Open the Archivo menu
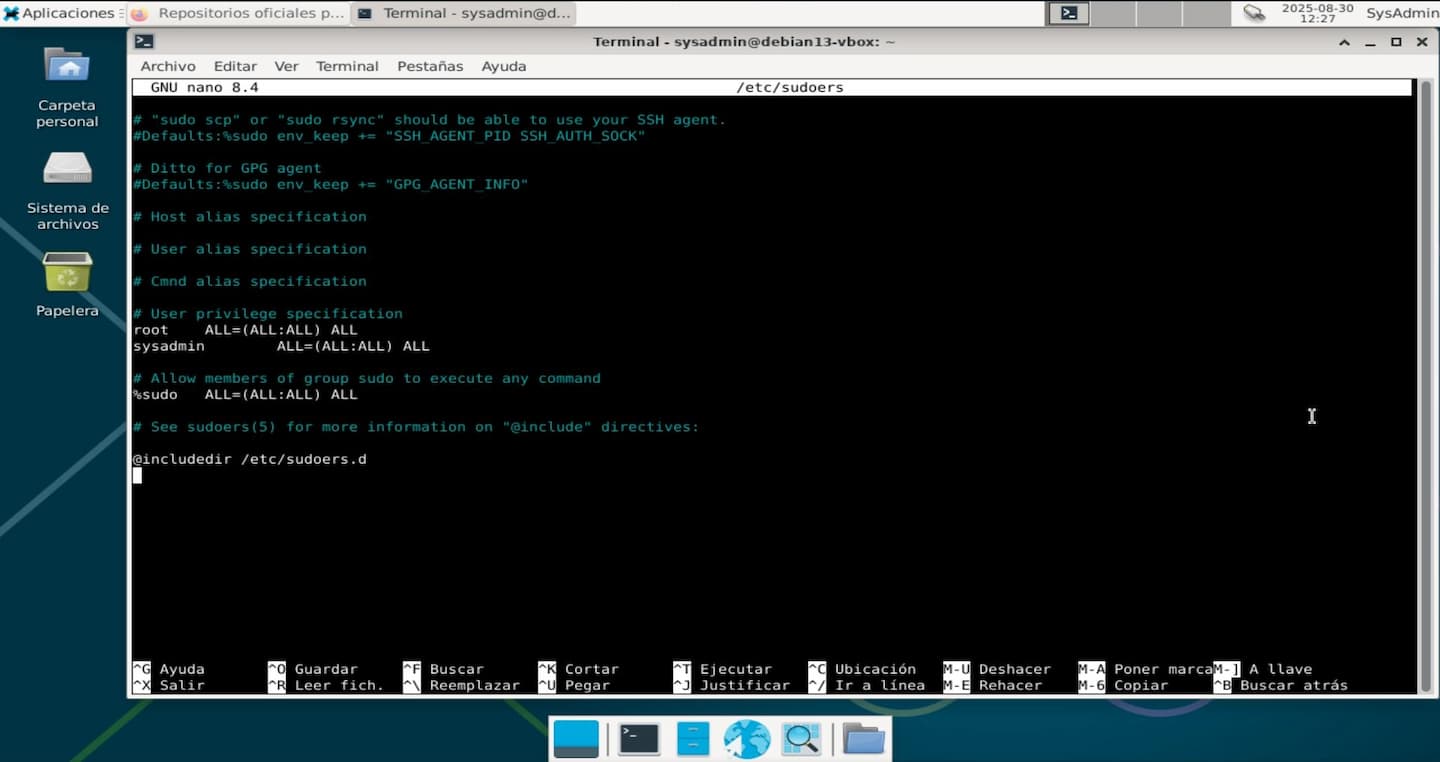Viewport: 1440px width, 762px height. (x=167, y=66)
